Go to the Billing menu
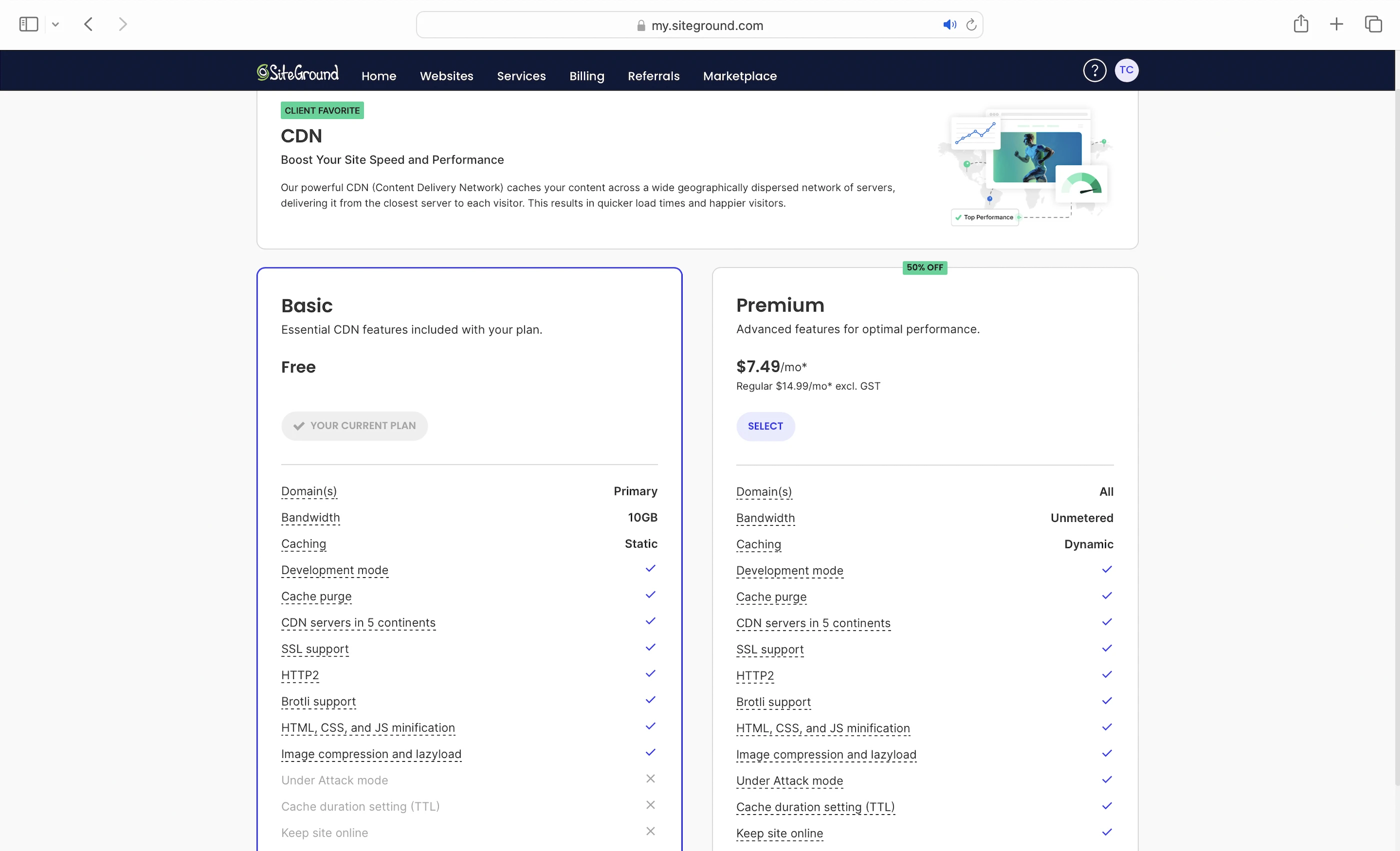The width and height of the screenshot is (1400, 851). [x=586, y=76]
